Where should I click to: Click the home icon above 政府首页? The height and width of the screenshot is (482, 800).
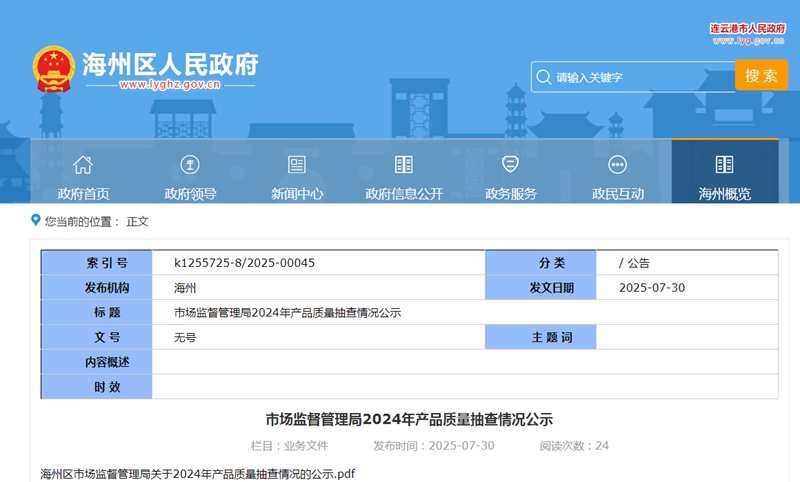(x=83, y=165)
